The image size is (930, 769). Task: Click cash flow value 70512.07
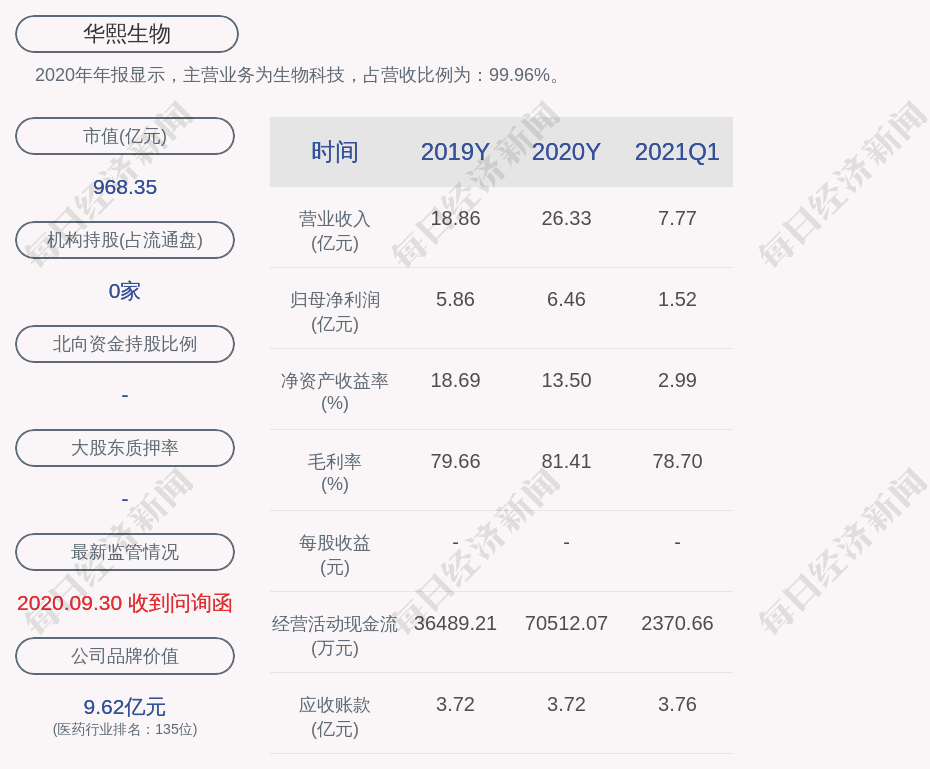(x=566, y=623)
